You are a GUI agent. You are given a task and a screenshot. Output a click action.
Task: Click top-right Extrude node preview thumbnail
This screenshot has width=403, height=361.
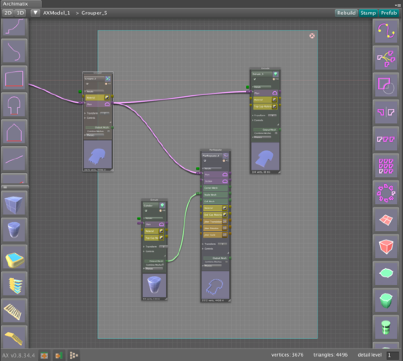[x=265, y=157]
